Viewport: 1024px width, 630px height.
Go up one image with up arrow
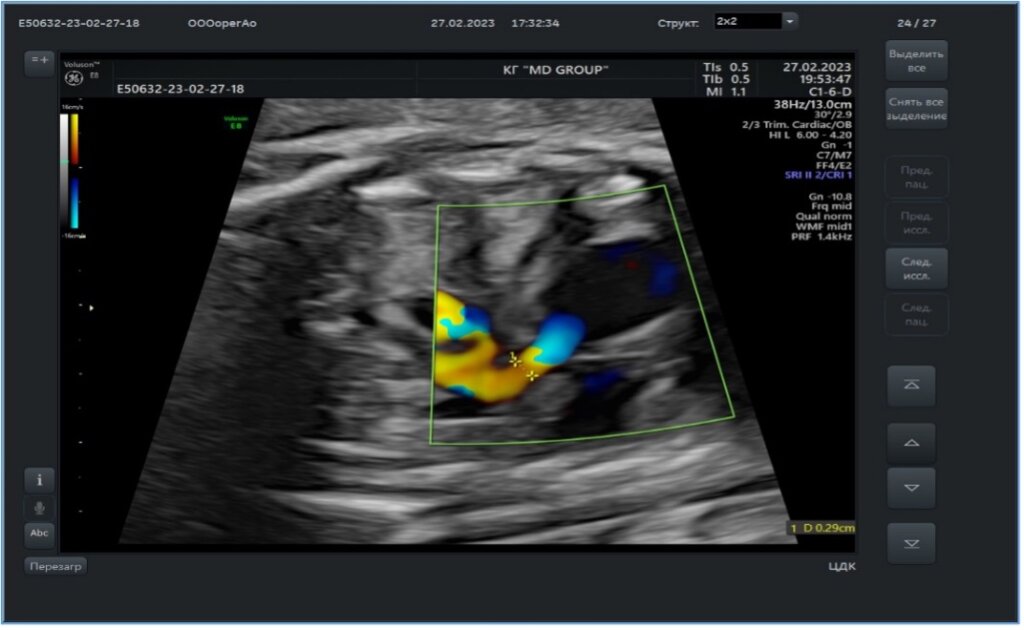coord(911,442)
